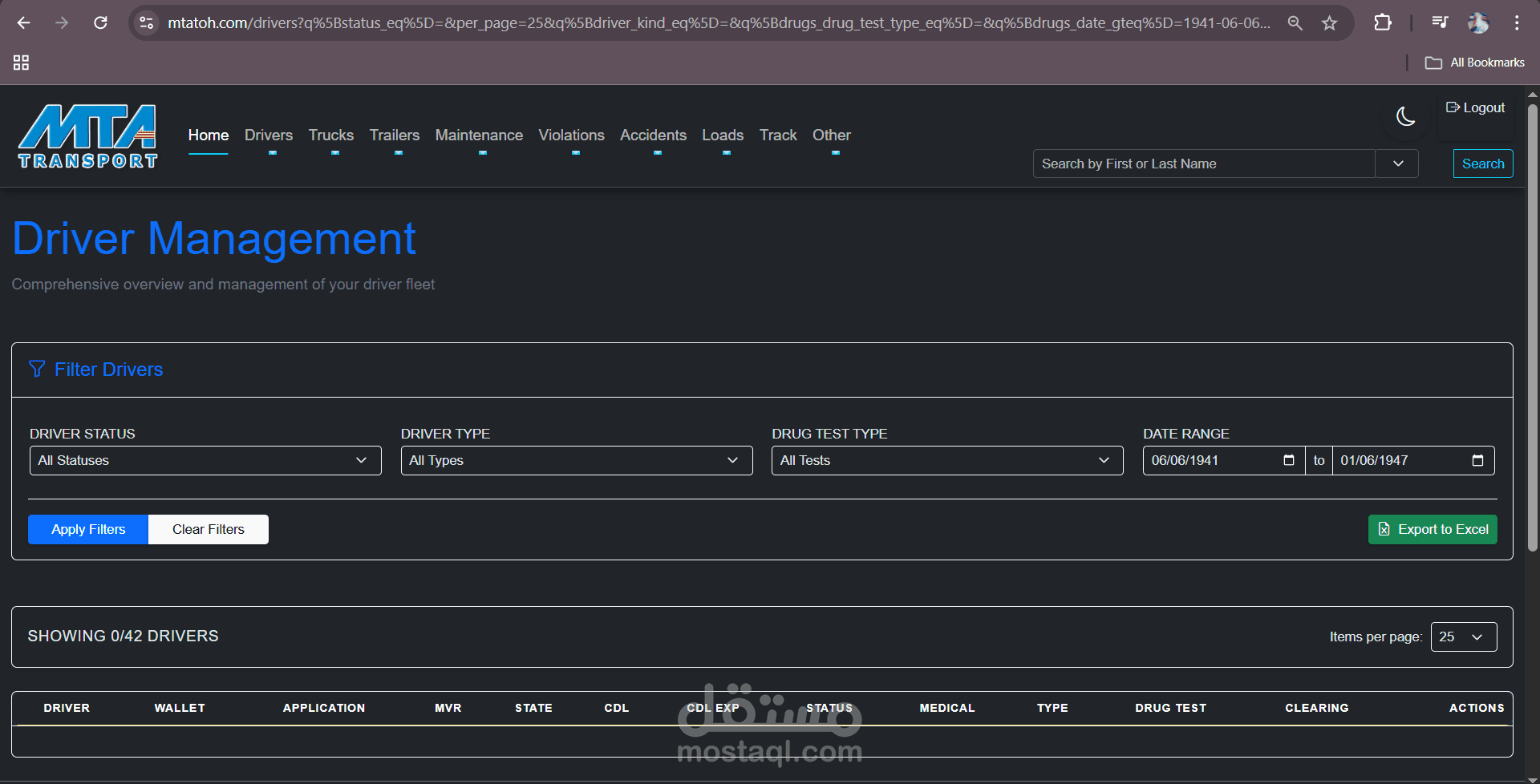This screenshot has width=1540, height=784.
Task: Click the STATE column header
Action: pos(533,708)
